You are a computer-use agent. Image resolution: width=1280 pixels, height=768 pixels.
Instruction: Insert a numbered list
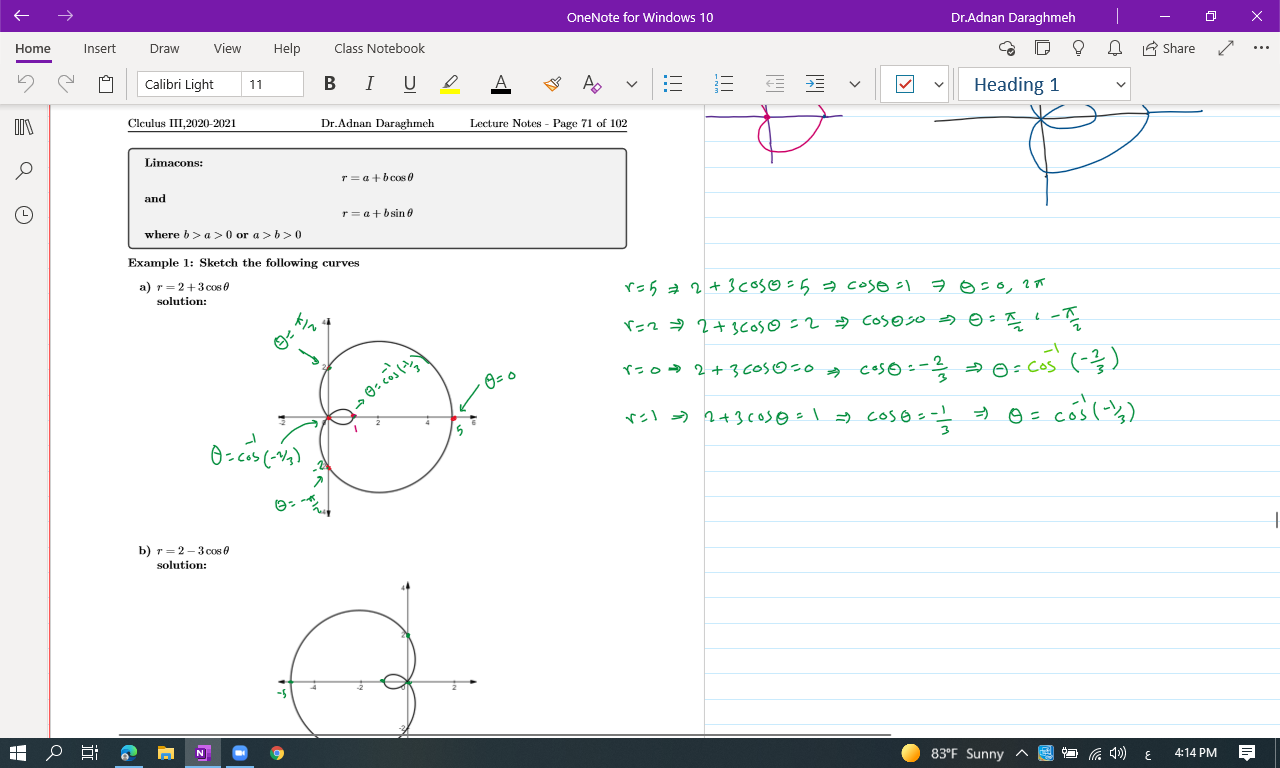pyautogui.click(x=725, y=84)
